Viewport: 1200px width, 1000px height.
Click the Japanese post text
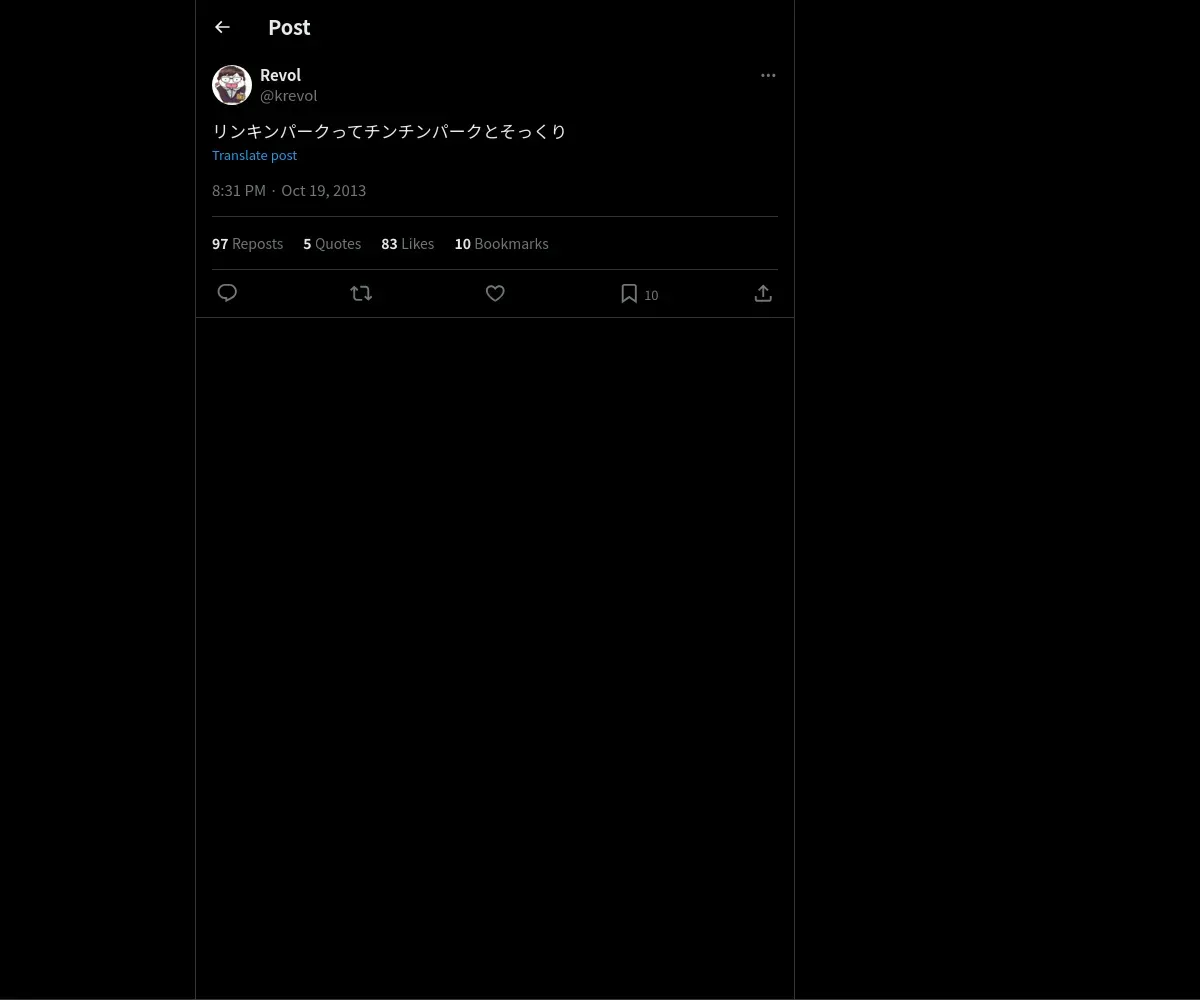point(389,131)
